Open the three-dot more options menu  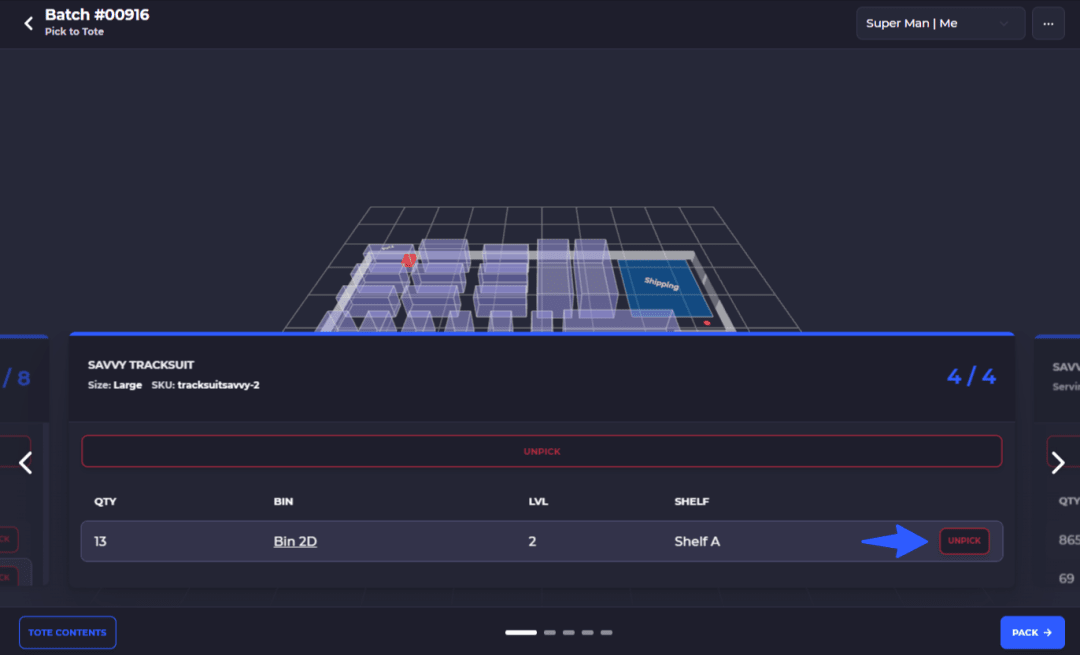1048,23
